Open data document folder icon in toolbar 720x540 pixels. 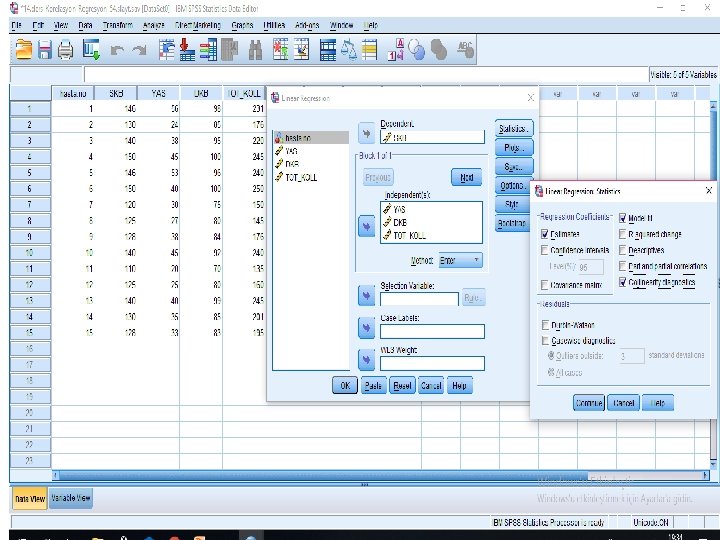[24, 50]
